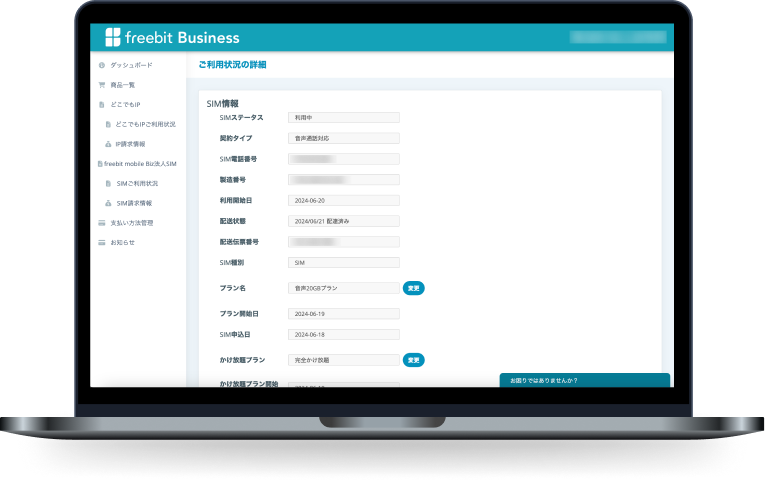The height and width of the screenshot is (482, 765).
Task: Click the document icon beside どこでもIP
Action: point(101,104)
